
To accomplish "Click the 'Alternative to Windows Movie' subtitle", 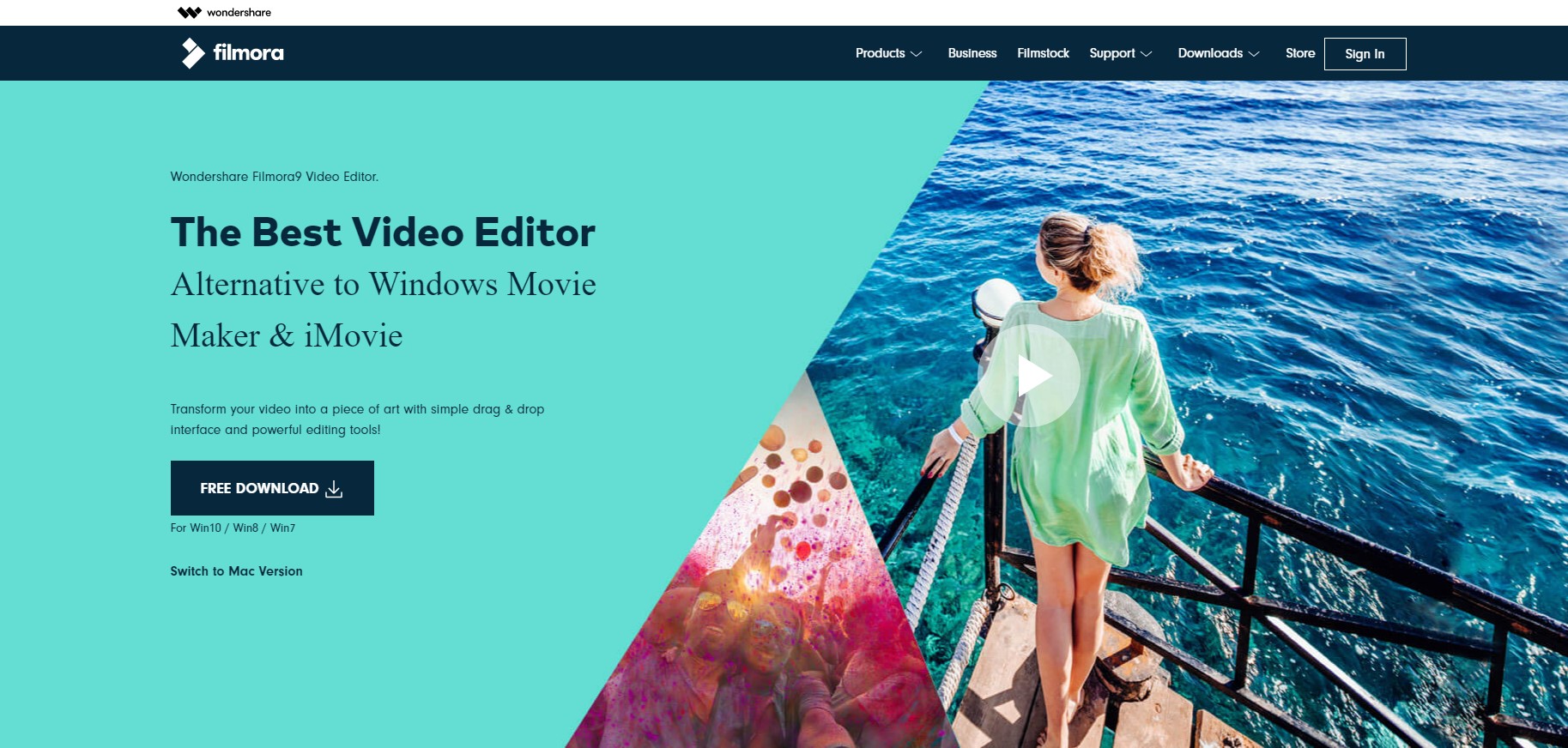I will tap(383, 284).
